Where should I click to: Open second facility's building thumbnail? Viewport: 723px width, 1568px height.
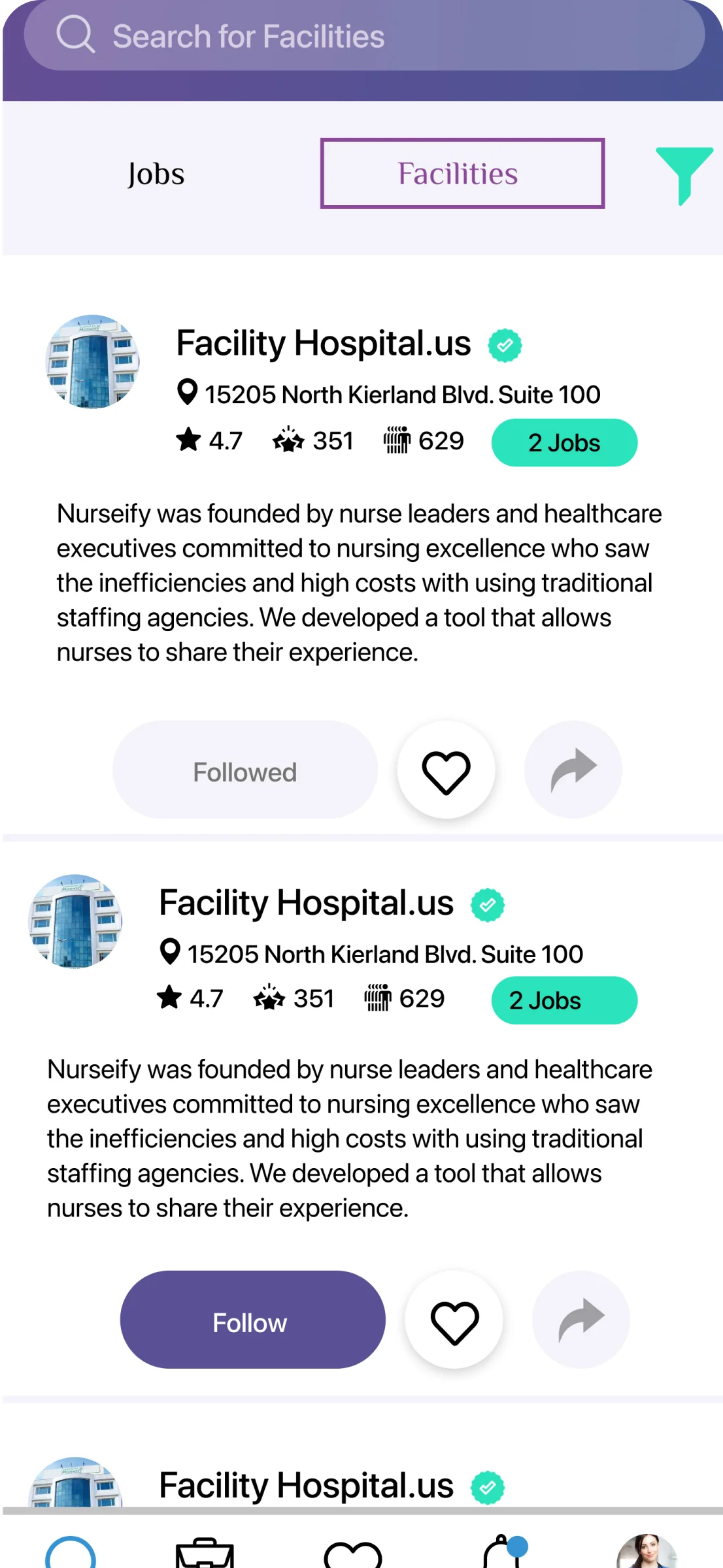[75, 921]
